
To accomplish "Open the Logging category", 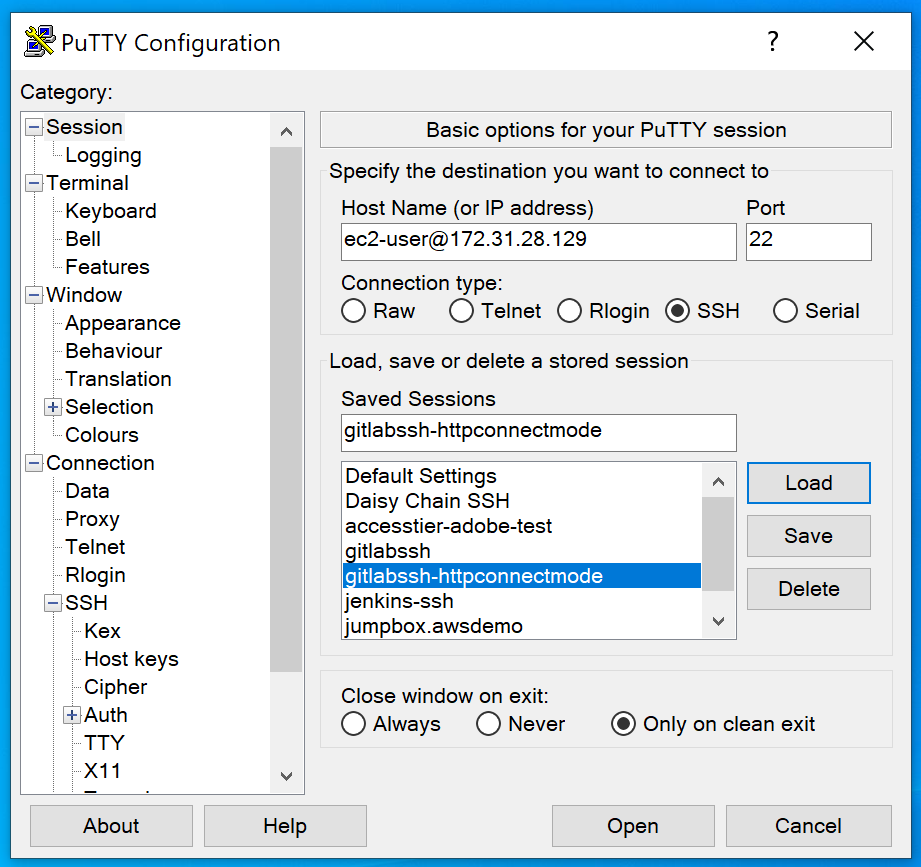I will tap(103, 155).
